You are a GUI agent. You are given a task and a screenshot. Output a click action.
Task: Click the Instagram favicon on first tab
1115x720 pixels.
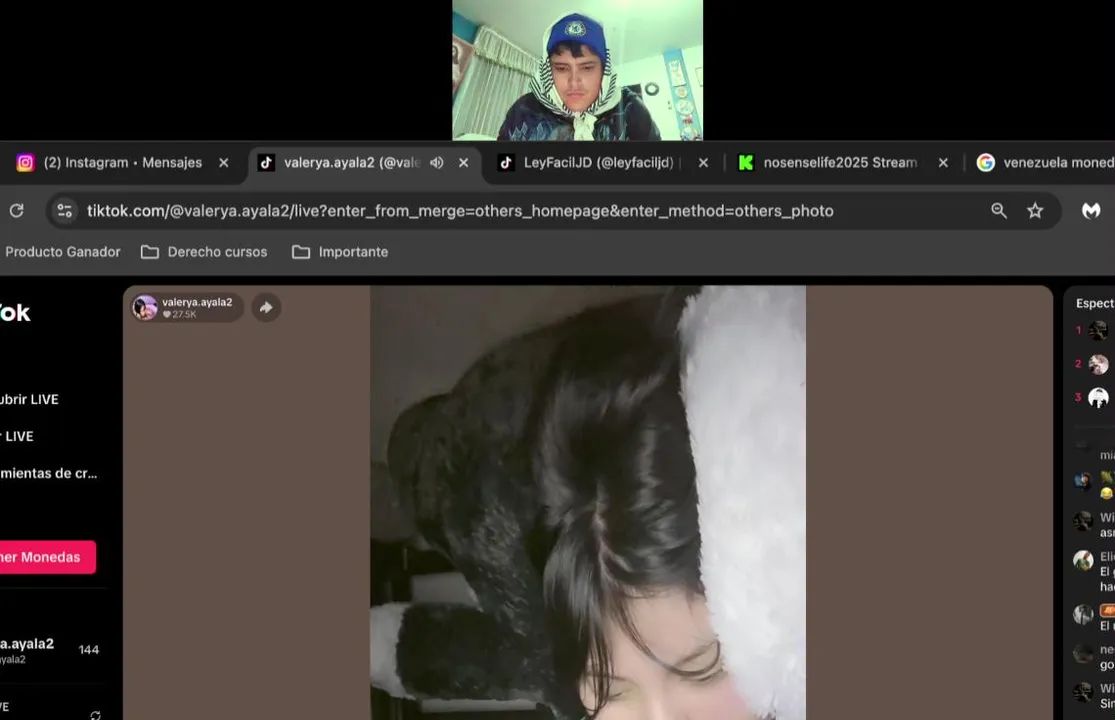25,163
